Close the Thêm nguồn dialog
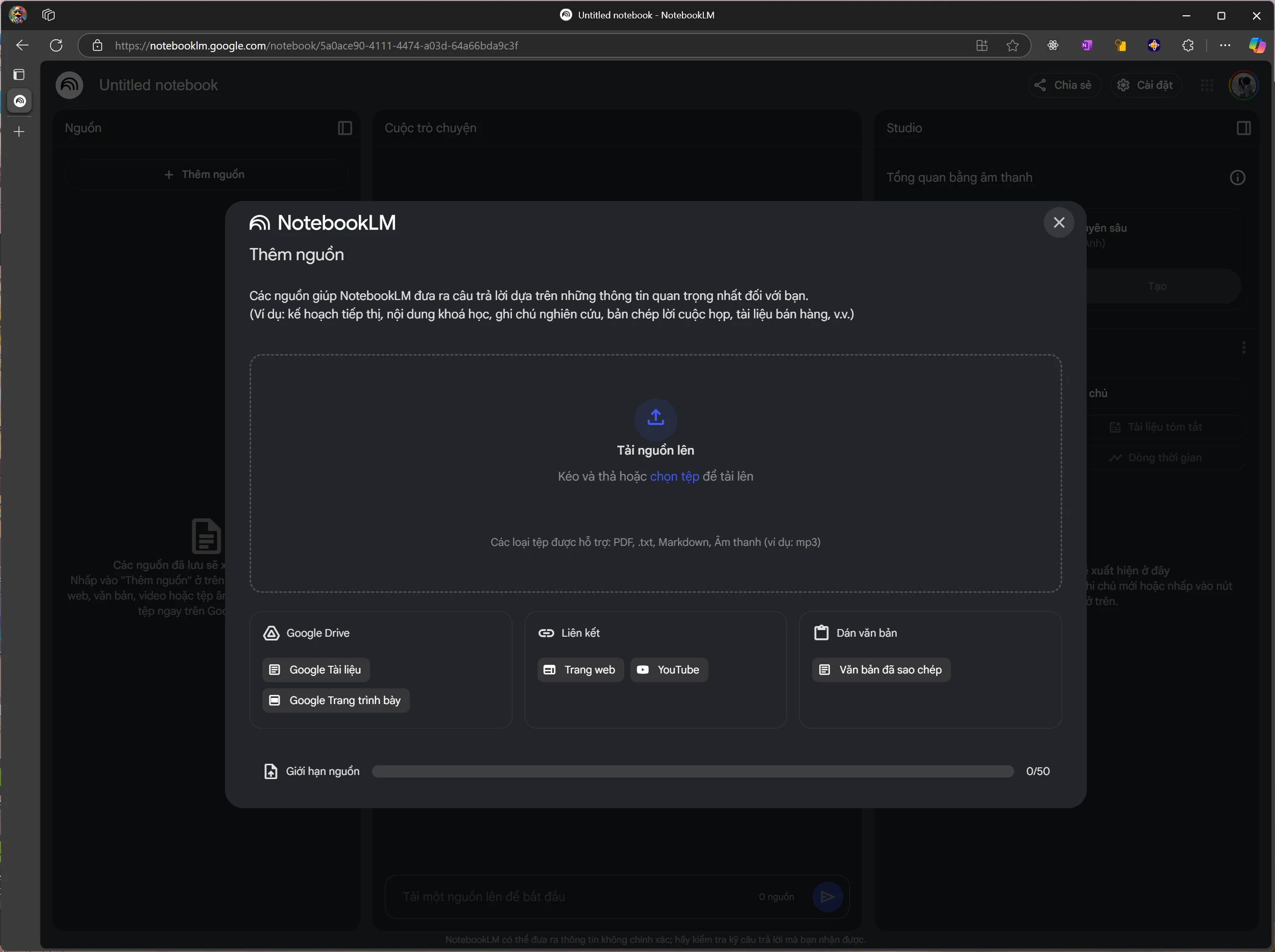1275x952 pixels. pos(1058,222)
